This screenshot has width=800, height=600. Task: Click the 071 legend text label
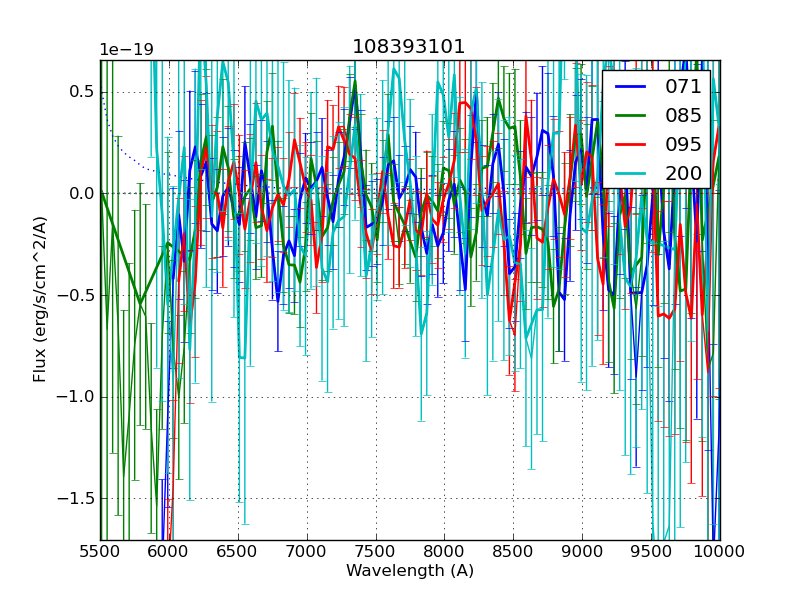click(x=683, y=87)
